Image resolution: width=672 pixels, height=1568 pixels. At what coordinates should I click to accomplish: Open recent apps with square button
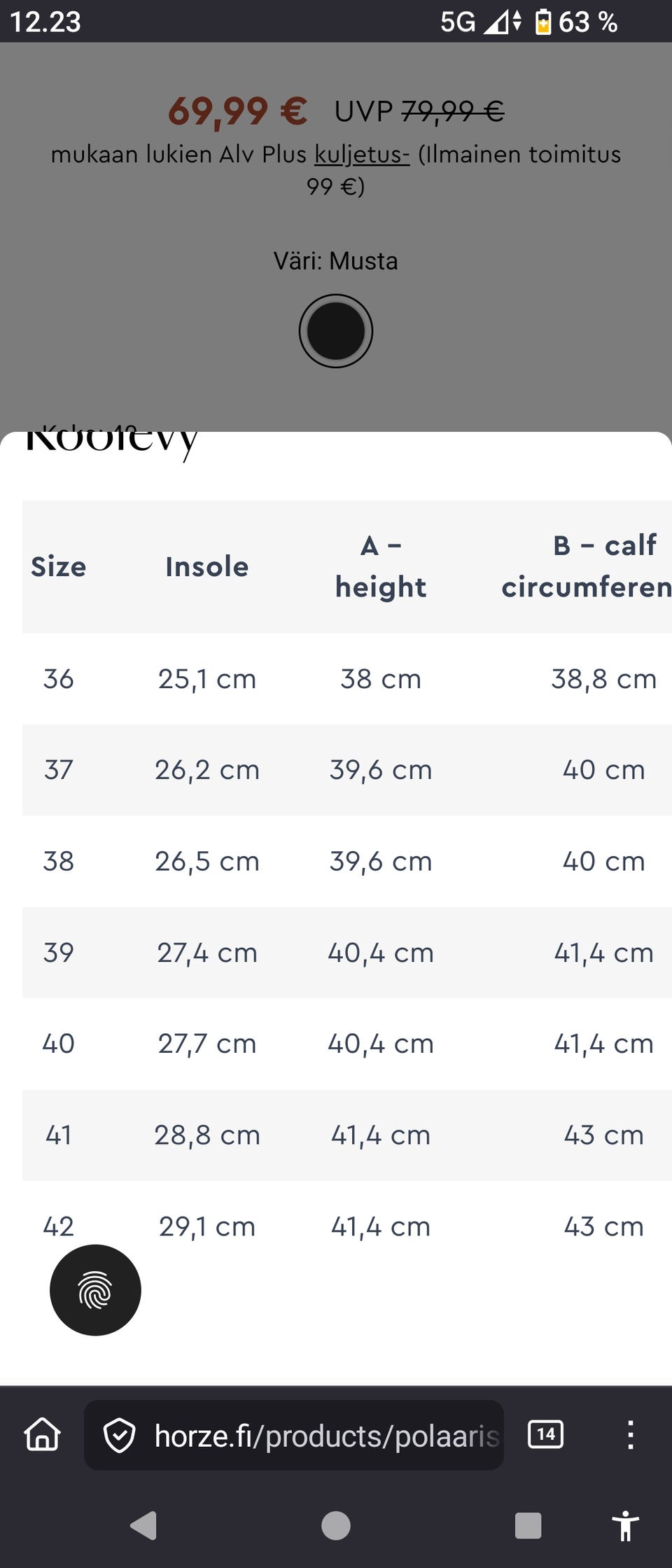(528, 1525)
